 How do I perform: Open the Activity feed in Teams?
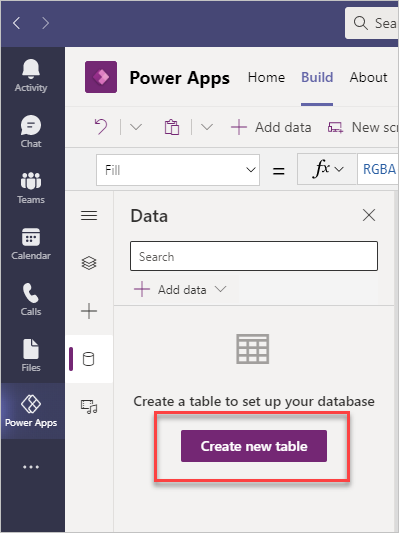coord(31,76)
